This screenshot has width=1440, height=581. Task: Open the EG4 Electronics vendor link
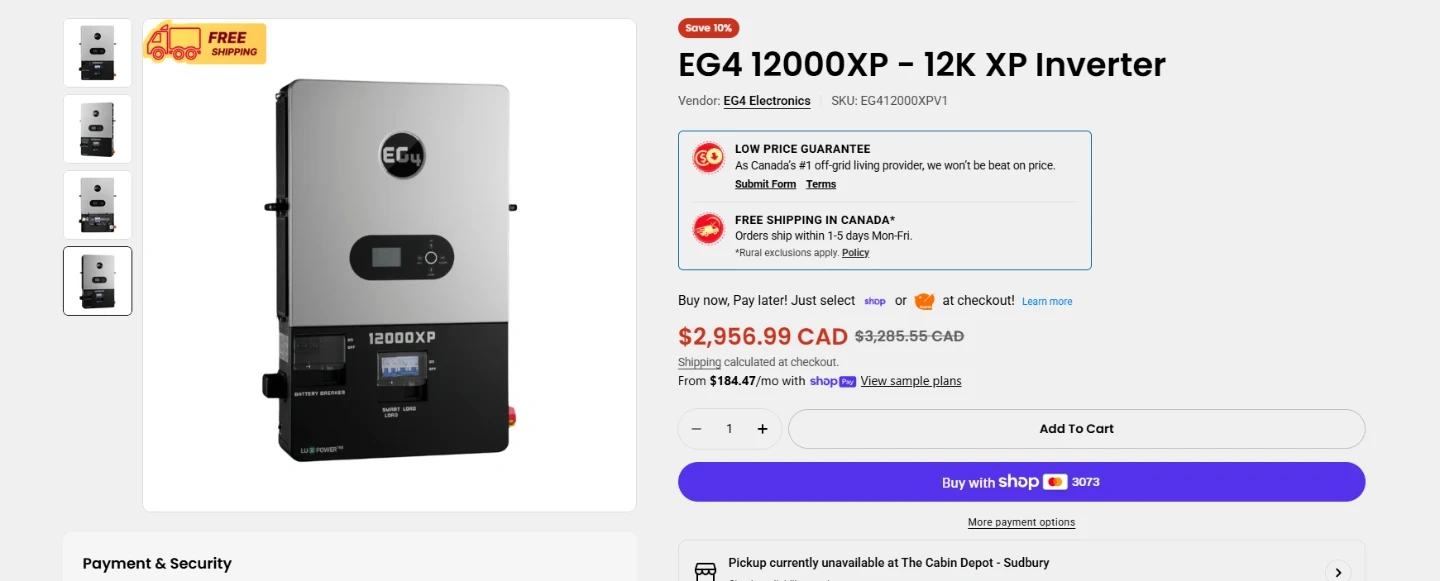pyautogui.click(x=767, y=101)
